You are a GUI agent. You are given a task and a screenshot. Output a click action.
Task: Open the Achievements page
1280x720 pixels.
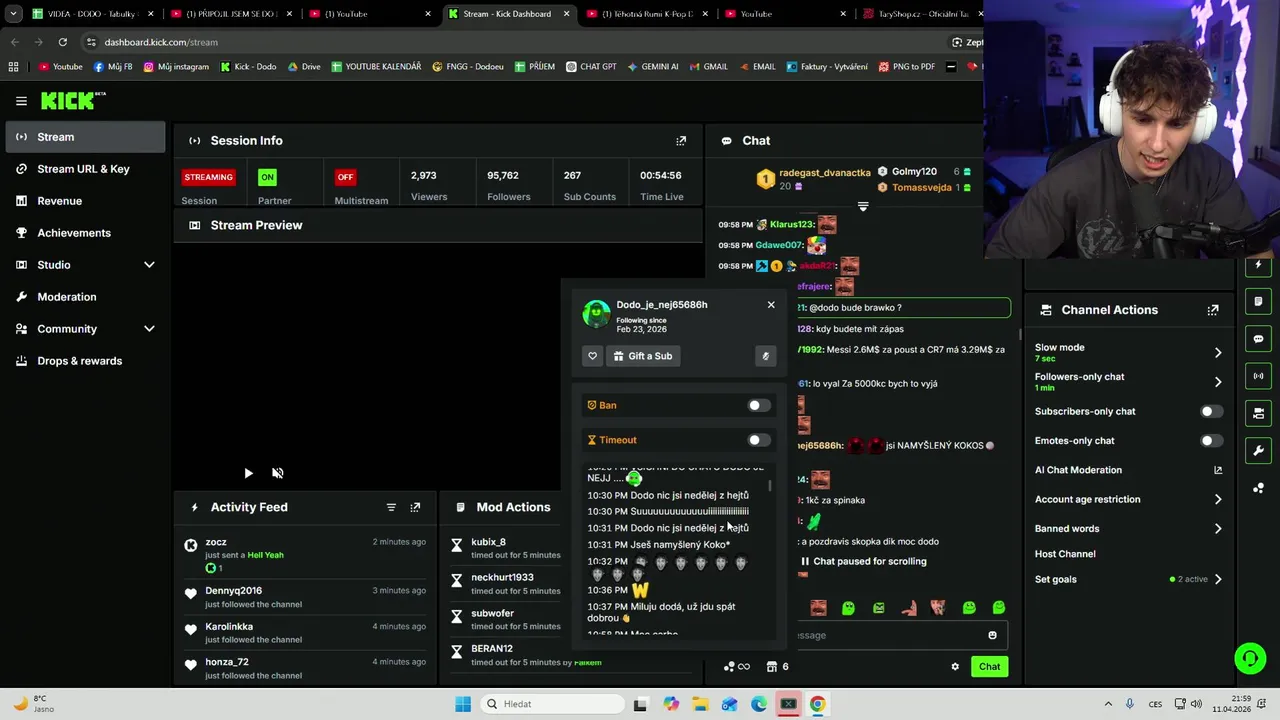(x=86, y=233)
